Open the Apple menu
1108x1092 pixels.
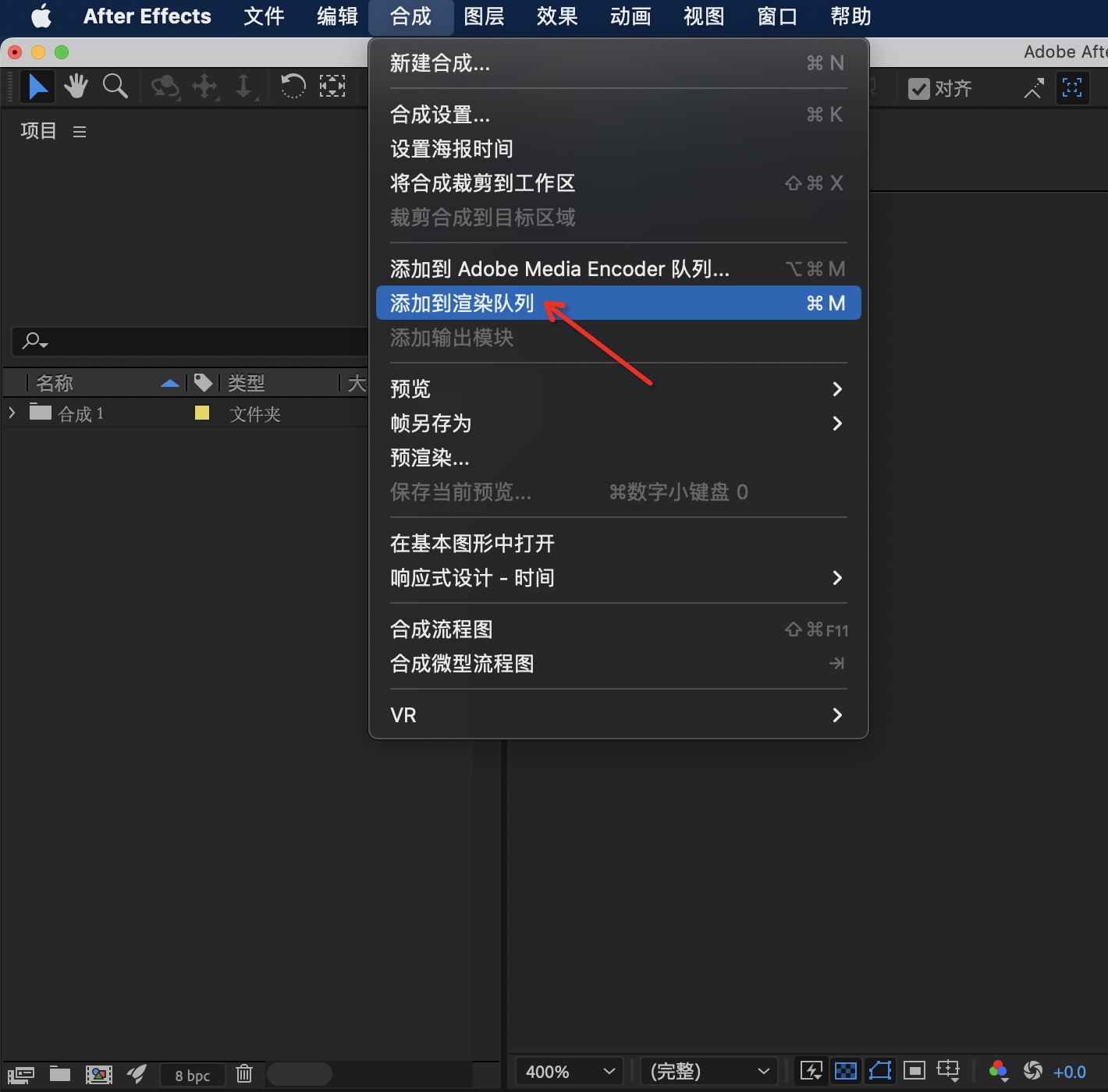tap(41, 16)
